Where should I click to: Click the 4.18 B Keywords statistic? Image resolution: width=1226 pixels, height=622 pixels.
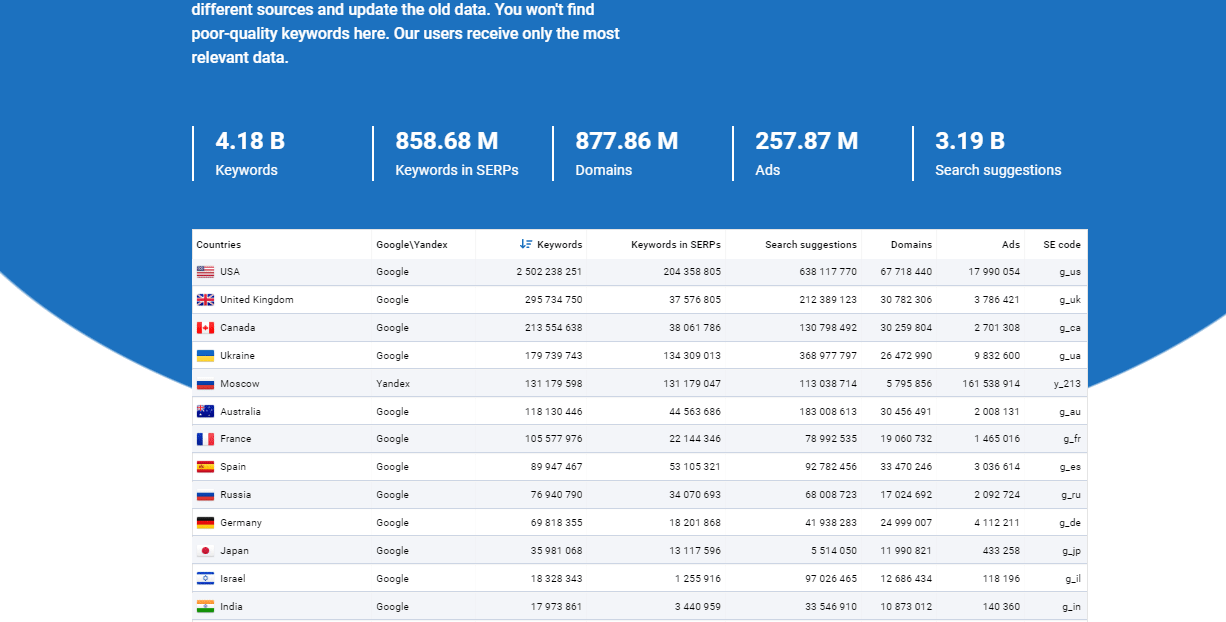[250, 154]
